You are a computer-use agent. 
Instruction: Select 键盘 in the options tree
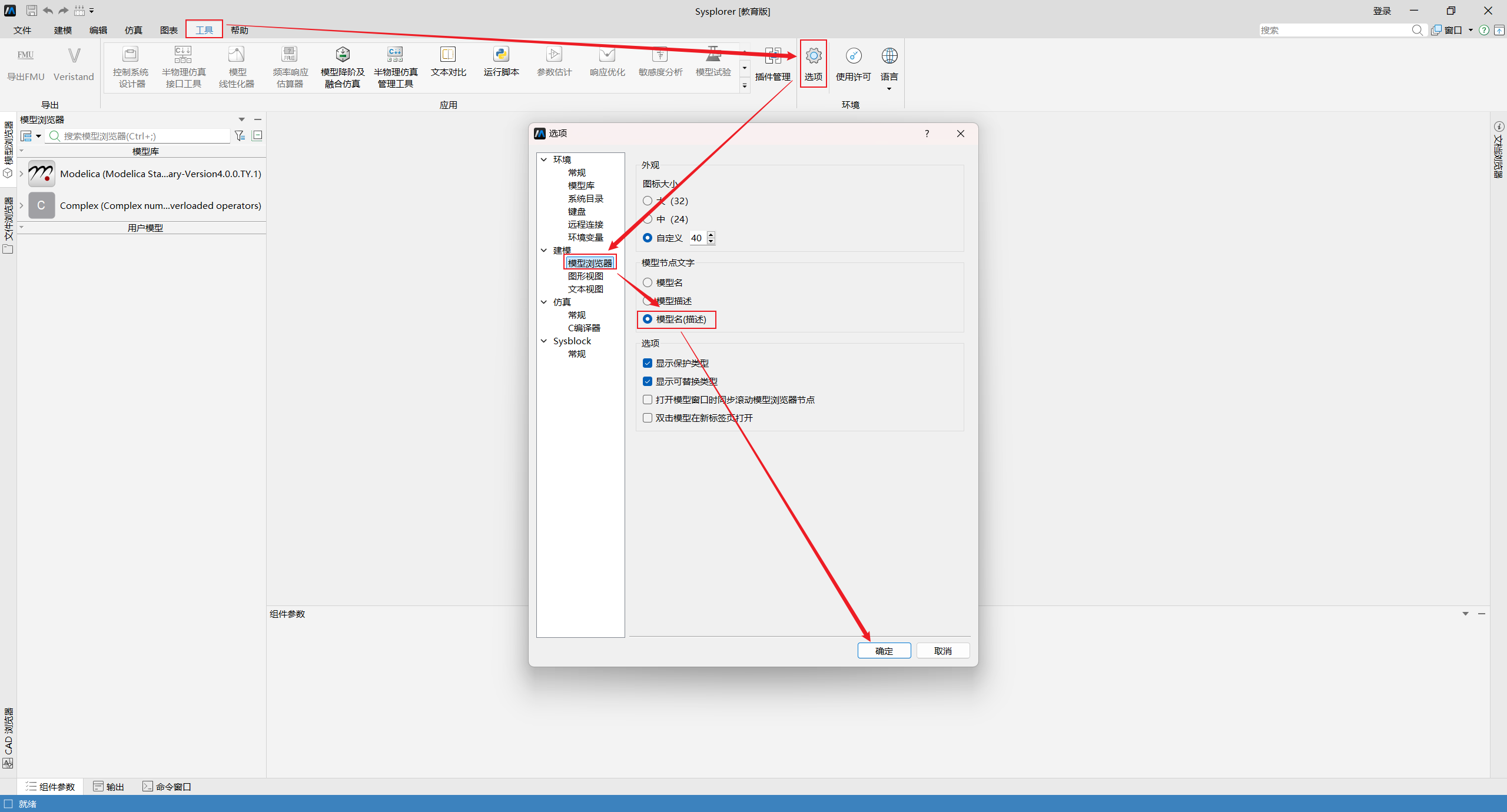[576, 211]
